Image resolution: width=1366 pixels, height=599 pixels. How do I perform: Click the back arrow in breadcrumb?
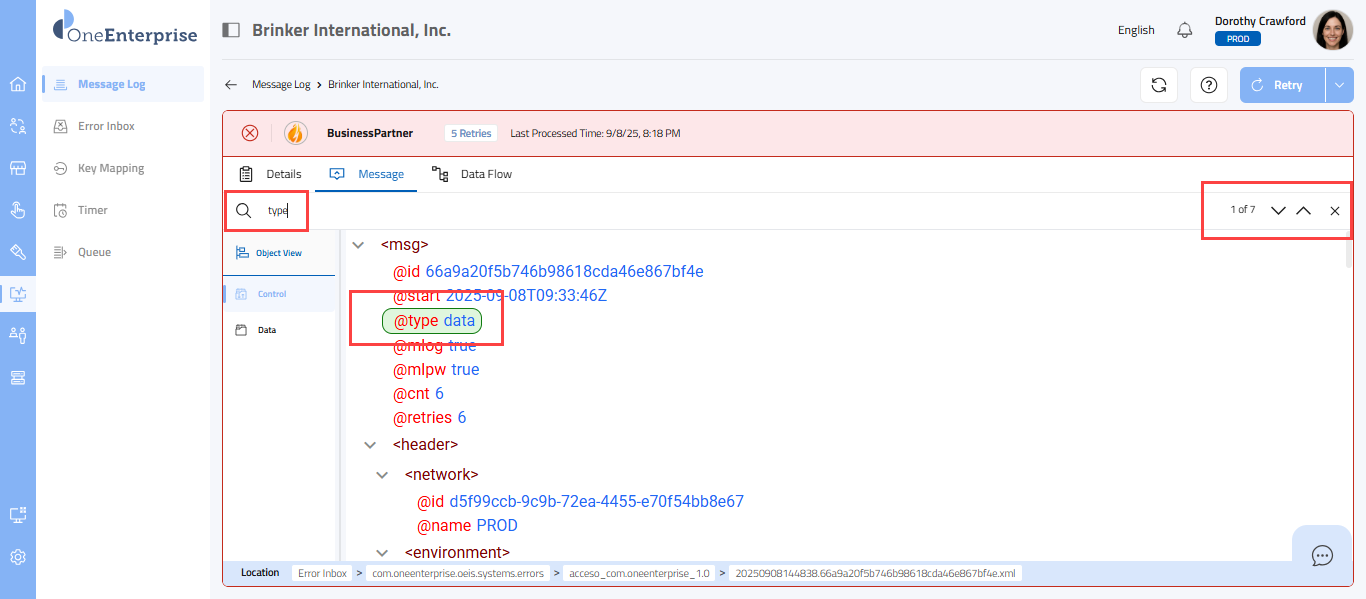click(x=231, y=85)
